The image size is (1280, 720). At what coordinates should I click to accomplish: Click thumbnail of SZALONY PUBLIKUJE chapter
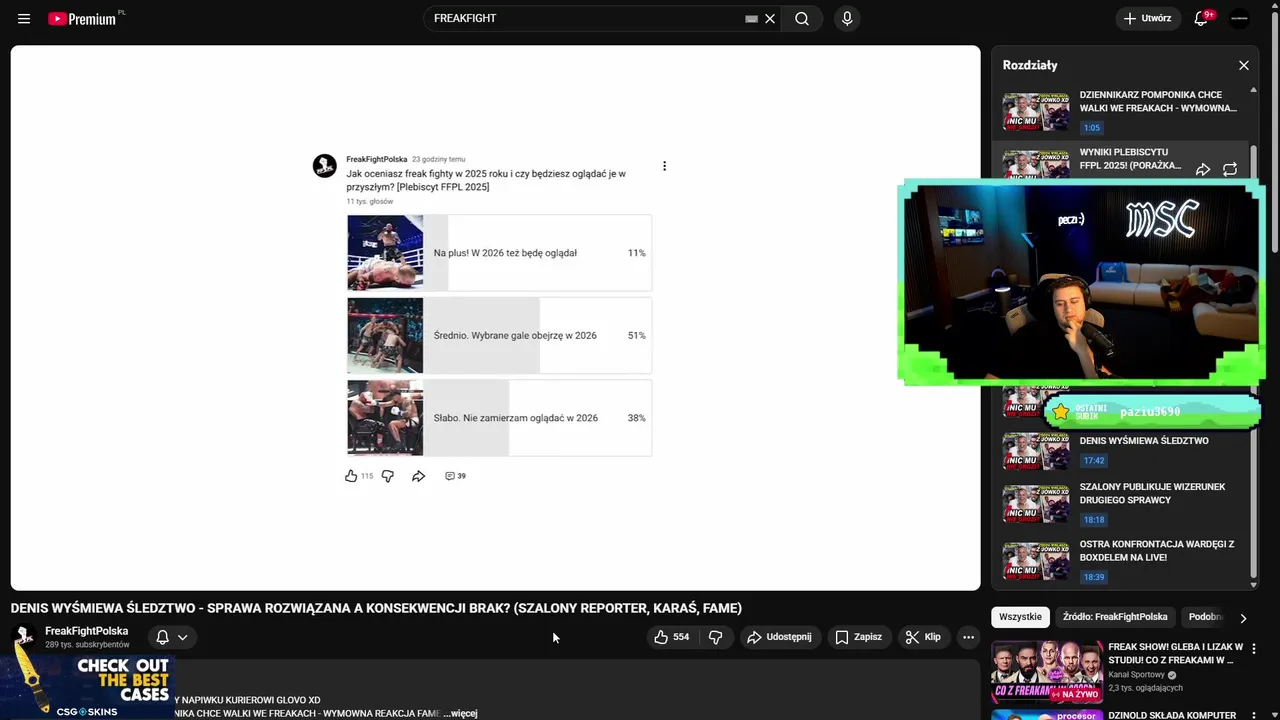(1036, 504)
